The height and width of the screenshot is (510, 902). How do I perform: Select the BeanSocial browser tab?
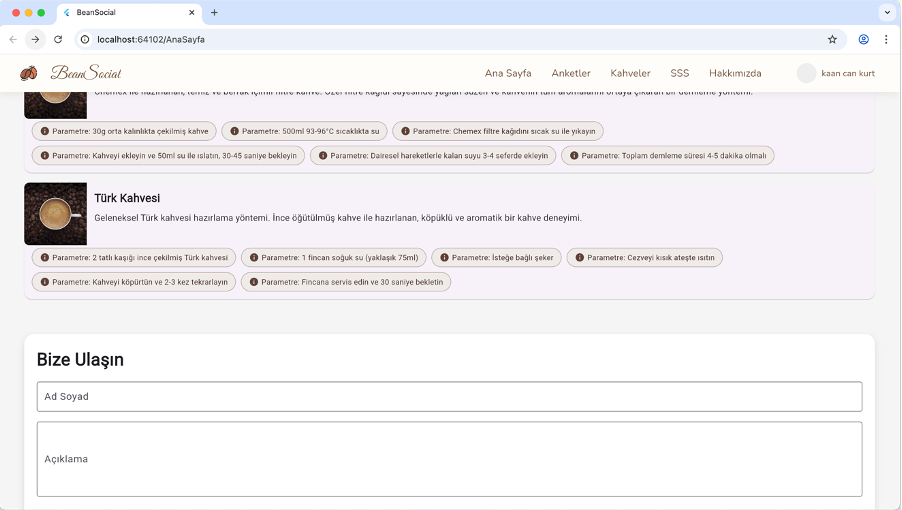pyautogui.click(x=129, y=12)
